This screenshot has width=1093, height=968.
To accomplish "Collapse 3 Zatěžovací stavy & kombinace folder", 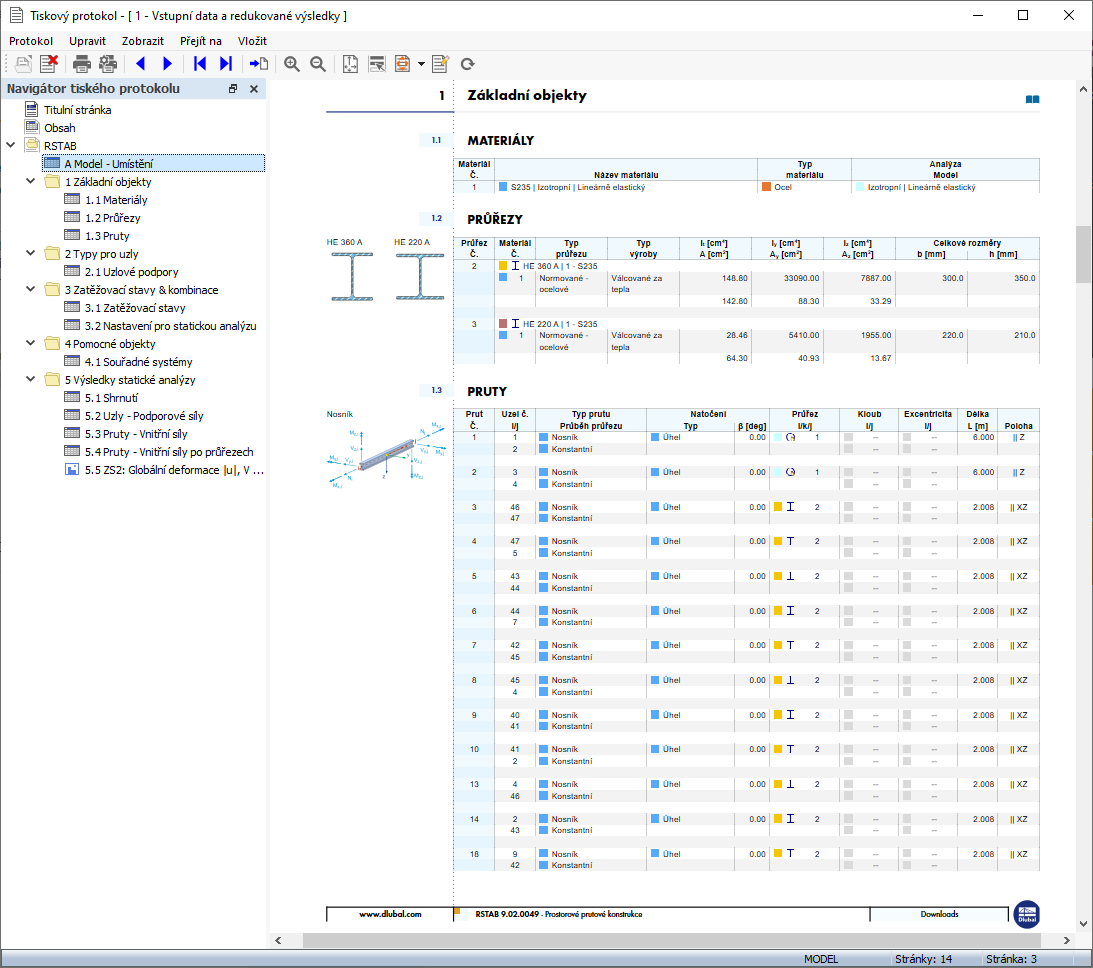I will pyautogui.click(x=31, y=289).
